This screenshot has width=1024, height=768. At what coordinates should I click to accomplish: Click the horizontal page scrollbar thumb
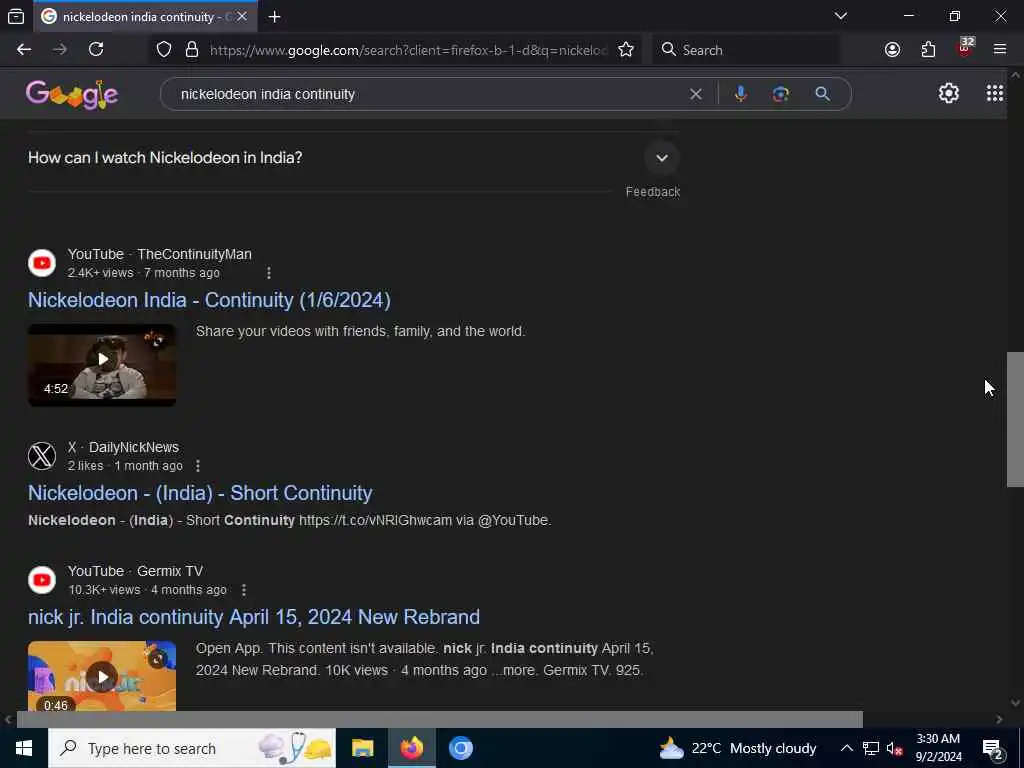click(x=439, y=719)
